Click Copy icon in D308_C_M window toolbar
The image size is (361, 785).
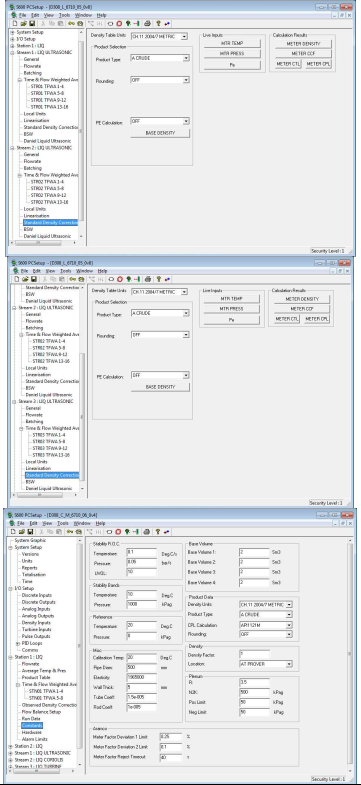click(x=51, y=531)
